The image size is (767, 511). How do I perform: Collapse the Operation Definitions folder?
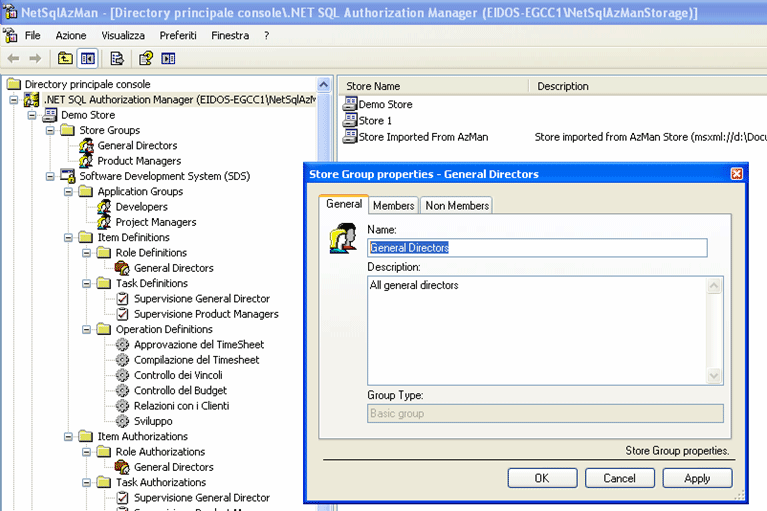(87, 330)
